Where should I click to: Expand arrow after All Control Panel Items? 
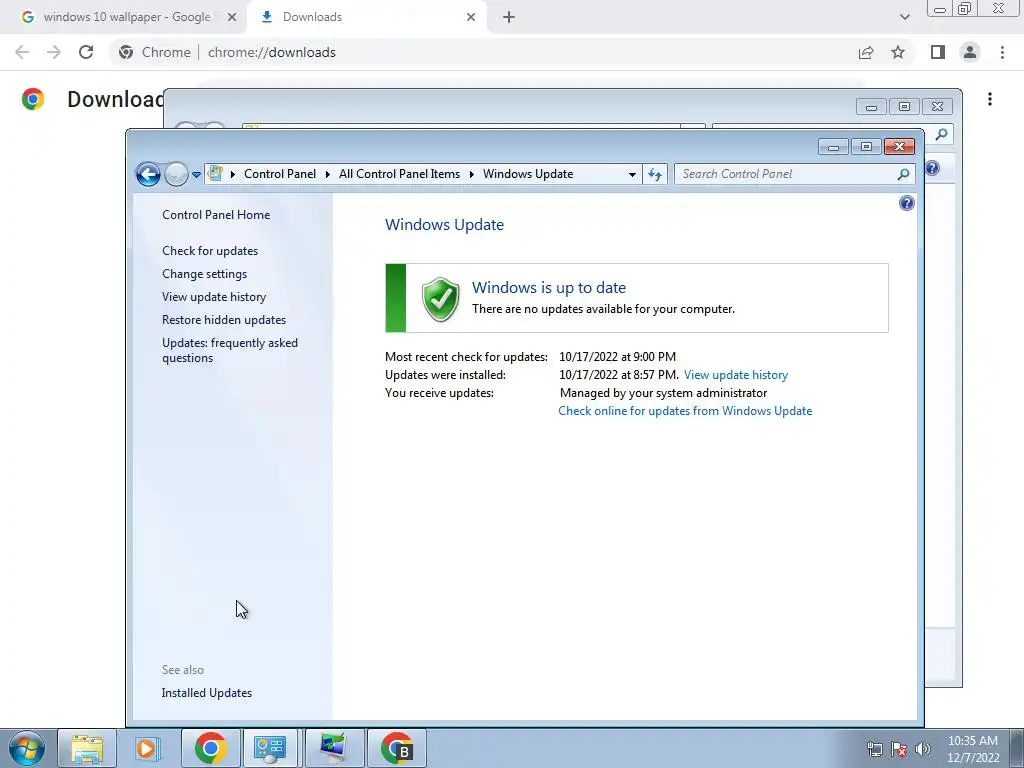(472, 174)
